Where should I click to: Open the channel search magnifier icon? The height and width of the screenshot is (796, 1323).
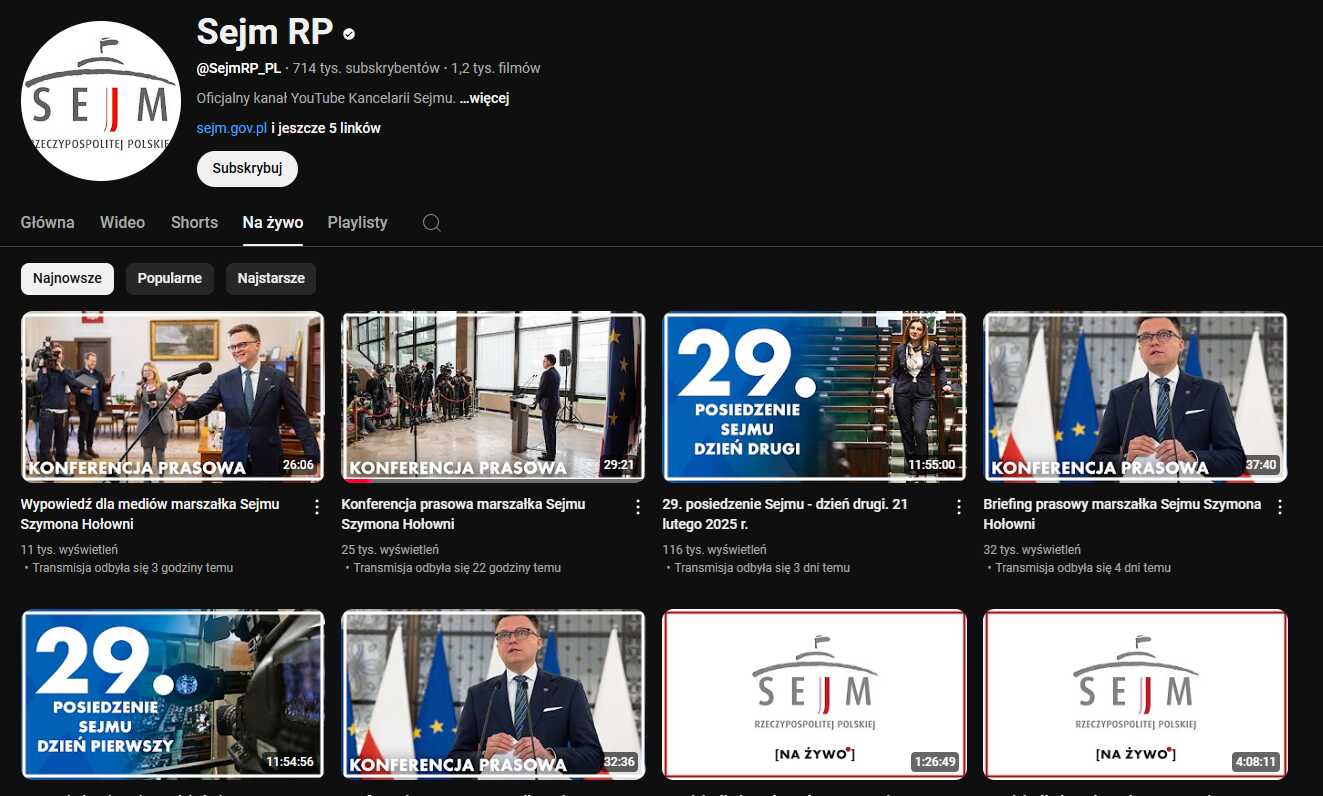(432, 222)
